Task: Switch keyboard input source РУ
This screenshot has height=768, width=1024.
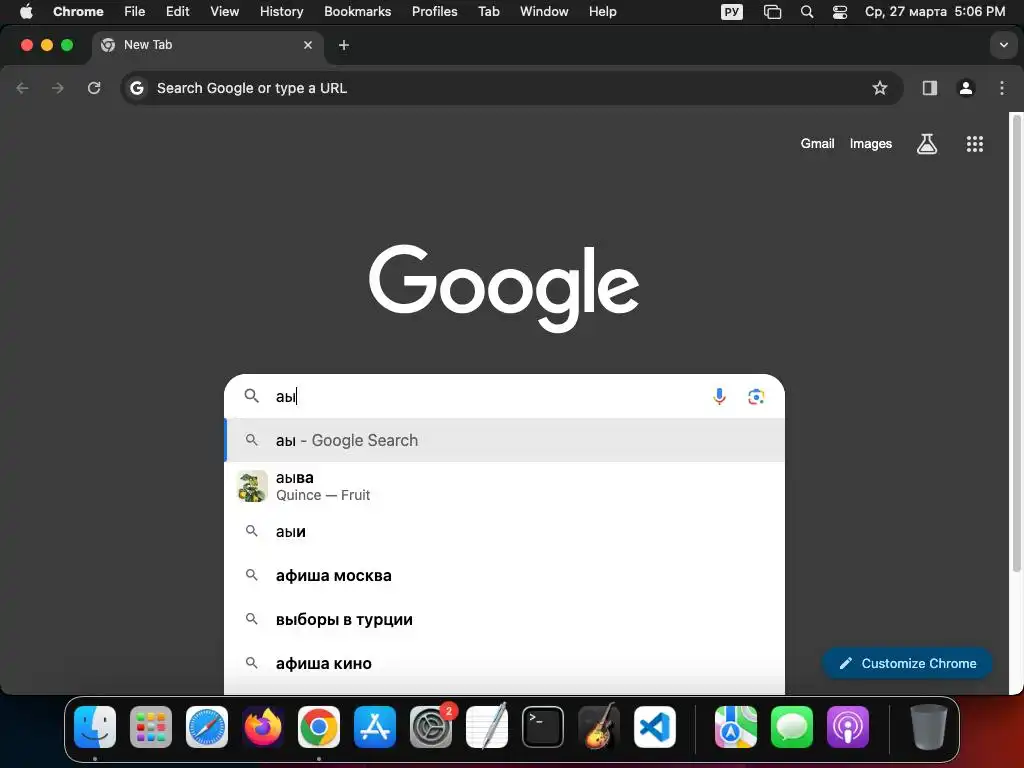Action: click(x=731, y=12)
